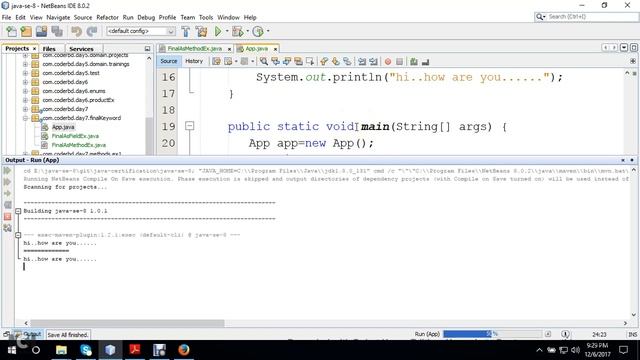The width and height of the screenshot is (640, 360).
Task: Click the Start Macro Recording red circle icon
Action: pos(388,62)
